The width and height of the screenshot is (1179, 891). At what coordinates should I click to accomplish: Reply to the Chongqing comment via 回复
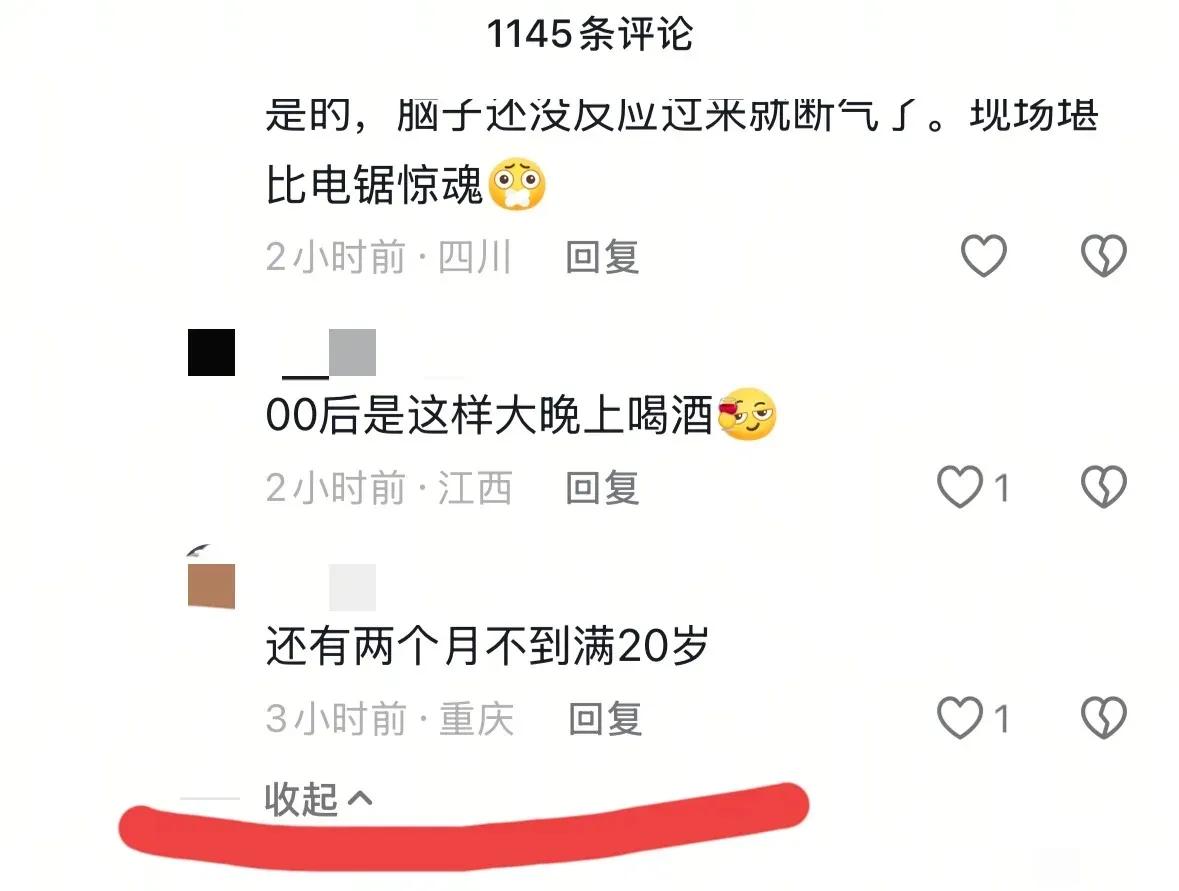pos(605,719)
